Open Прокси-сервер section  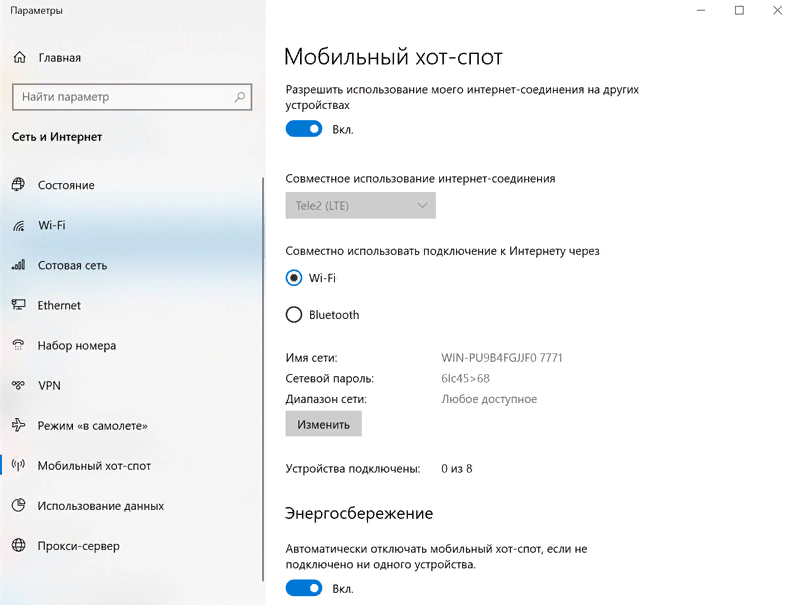pyautogui.click(x=78, y=545)
